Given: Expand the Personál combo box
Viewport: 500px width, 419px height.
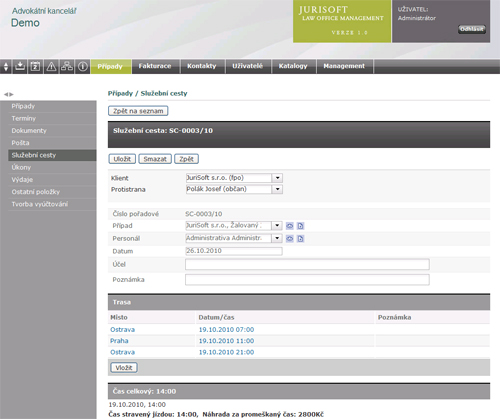Looking at the screenshot, I should [277, 238].
